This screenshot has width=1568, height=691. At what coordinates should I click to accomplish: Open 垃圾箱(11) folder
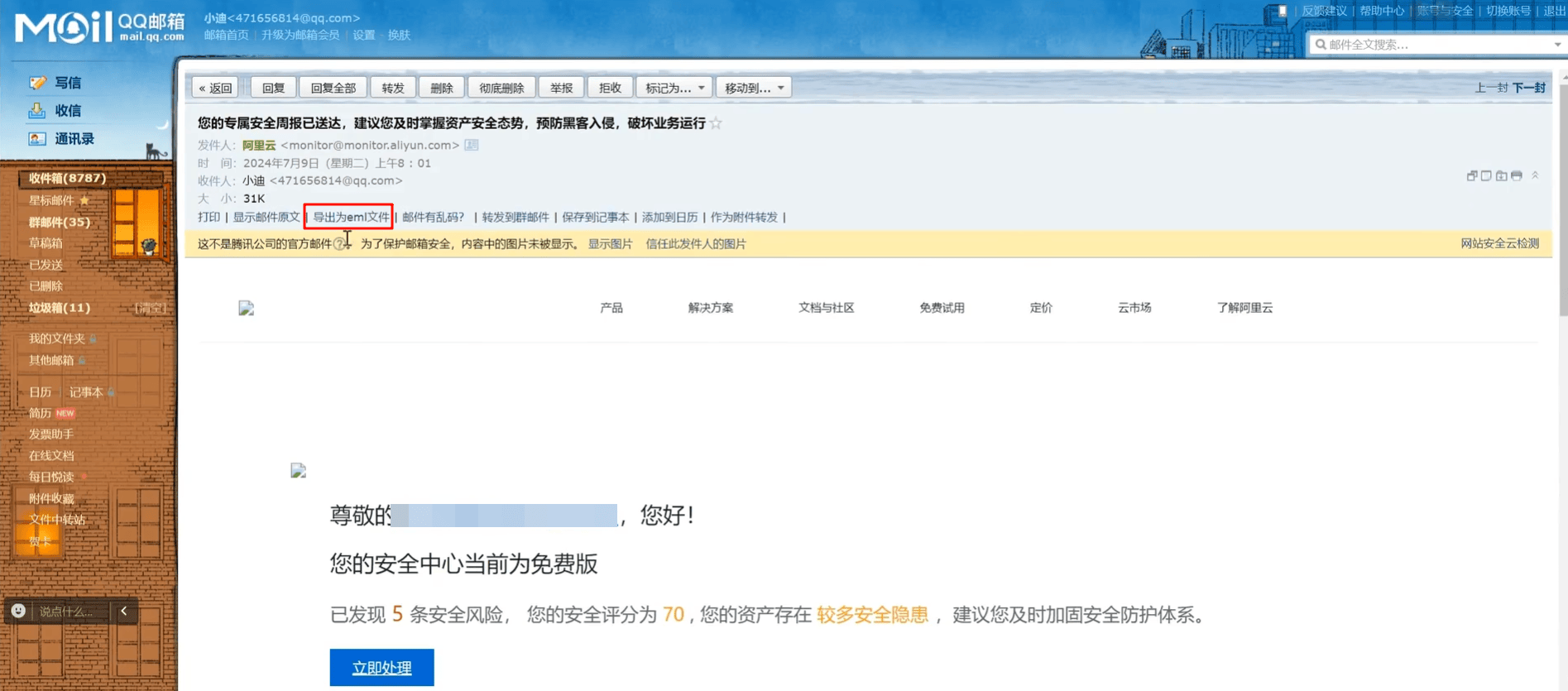(60, 308)
